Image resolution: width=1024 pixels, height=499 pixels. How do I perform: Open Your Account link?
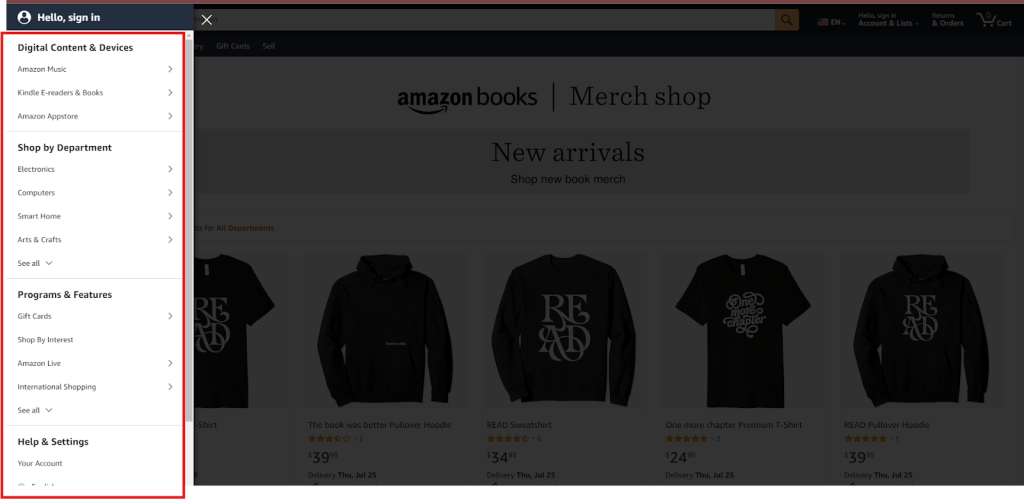coord(40,464)
